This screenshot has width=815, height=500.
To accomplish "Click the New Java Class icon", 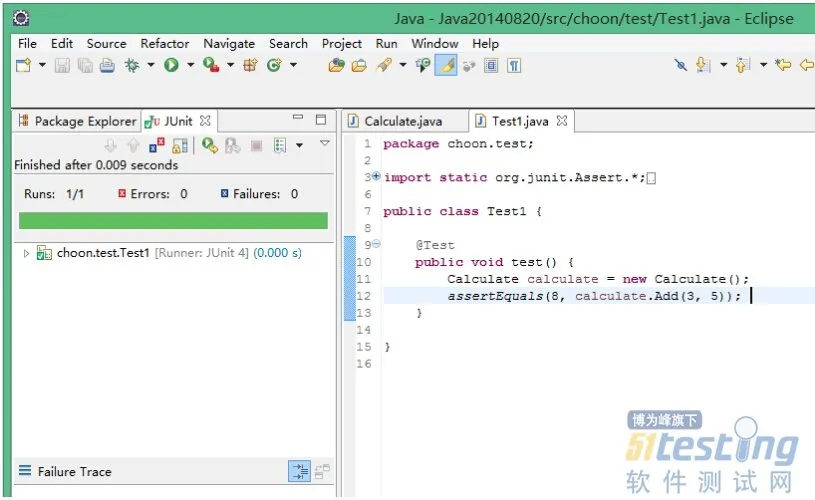I will tap(274, 65).
